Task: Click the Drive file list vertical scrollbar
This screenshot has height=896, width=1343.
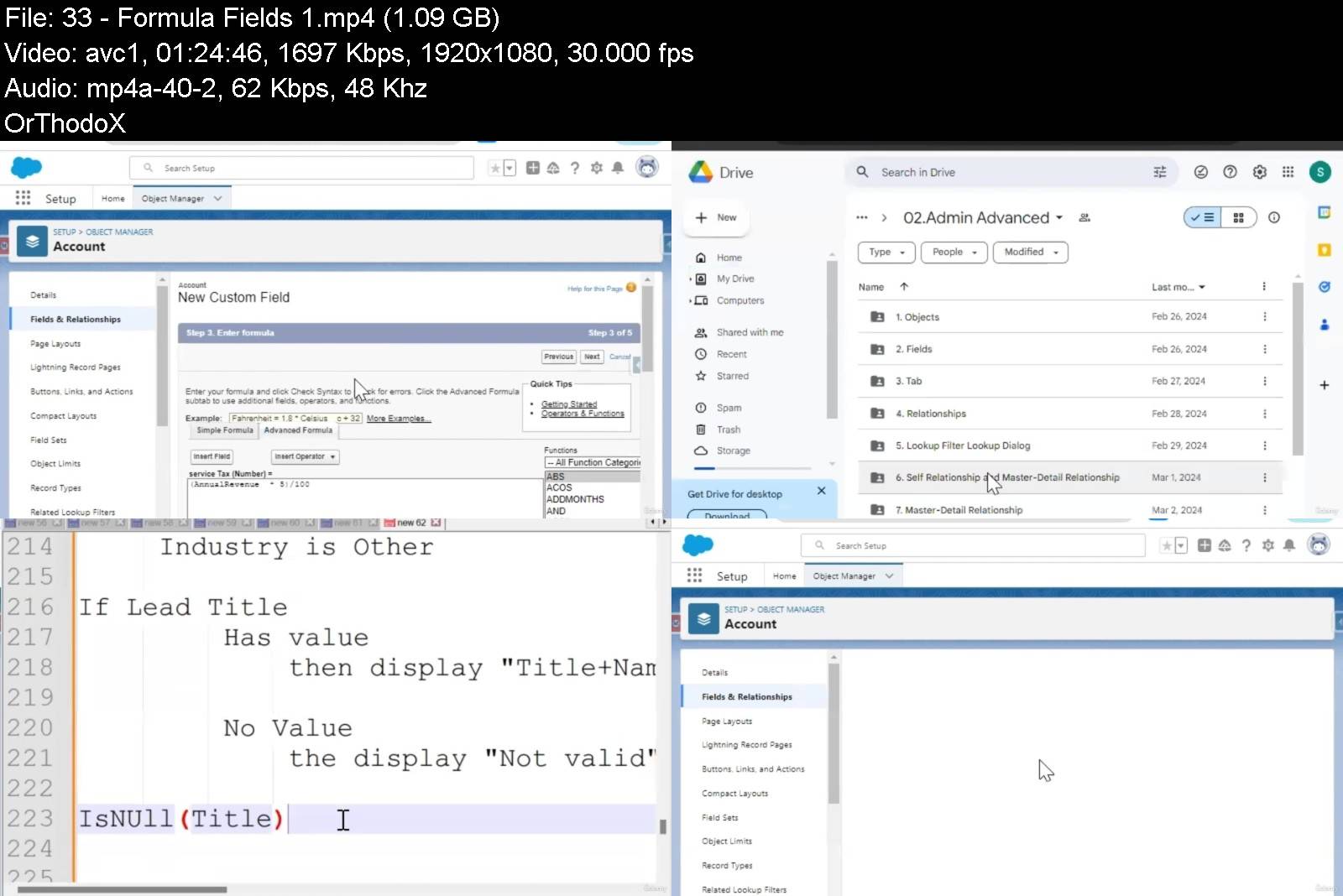Action: pos(1298,369)
